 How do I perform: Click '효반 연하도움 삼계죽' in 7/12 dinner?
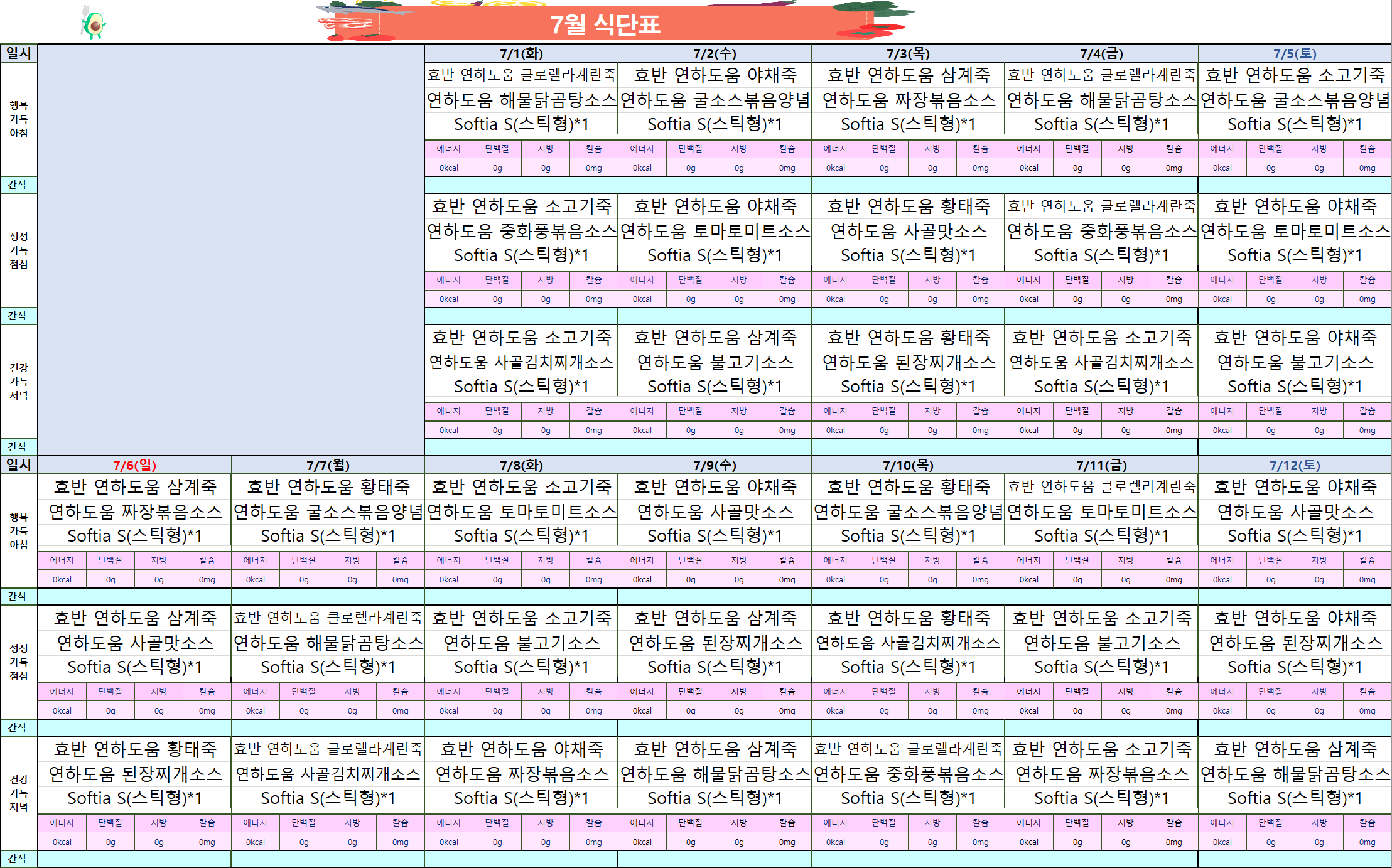point(1295,749)
